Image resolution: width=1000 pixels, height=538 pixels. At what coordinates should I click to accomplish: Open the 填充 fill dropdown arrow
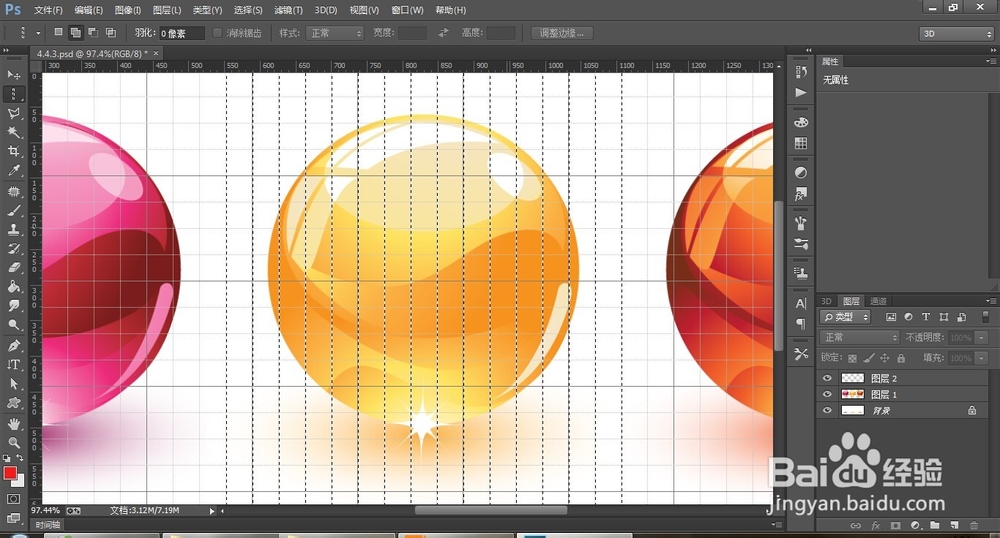point(982,358)
